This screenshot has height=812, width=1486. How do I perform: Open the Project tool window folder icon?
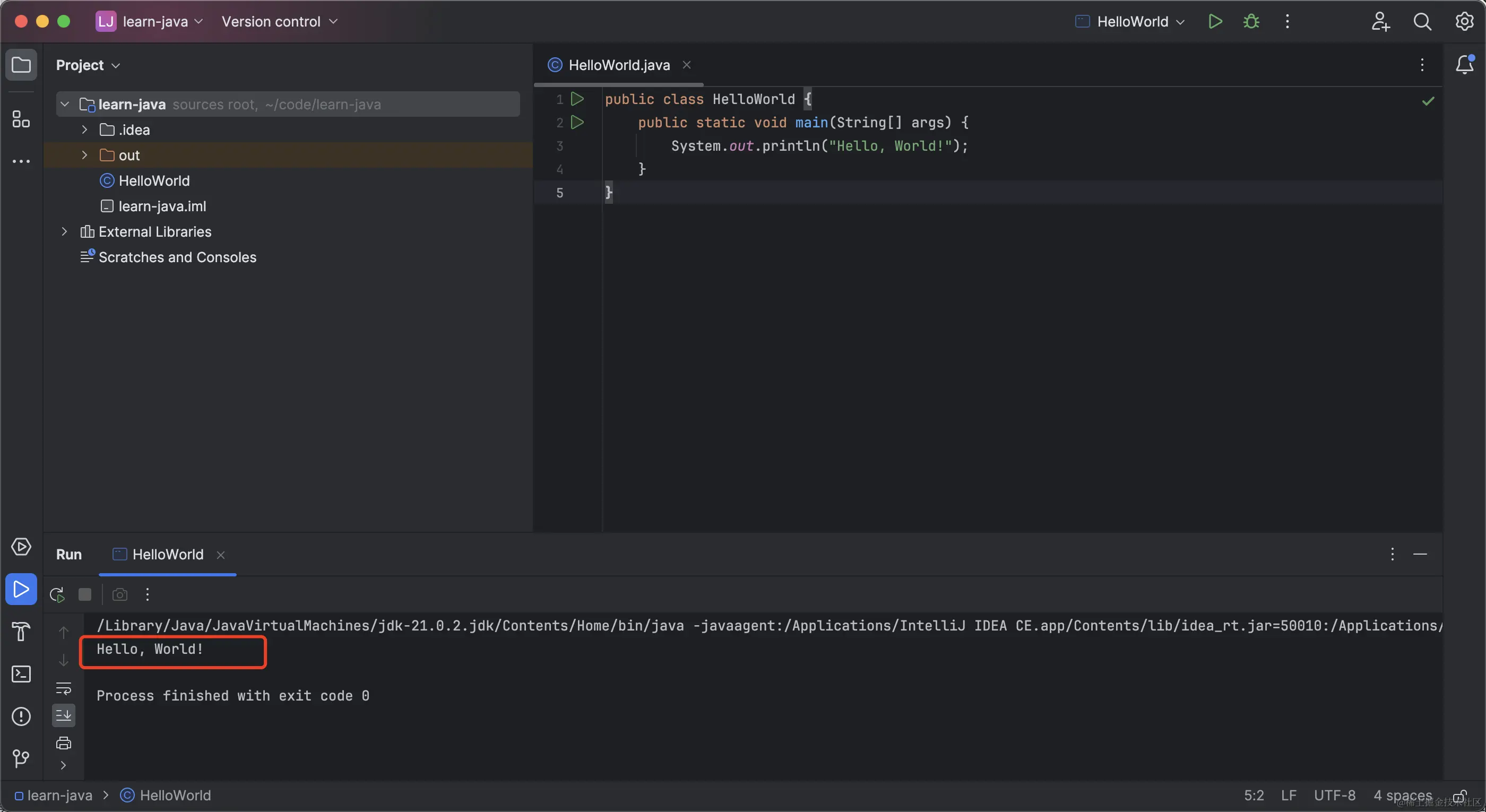(21, 65)
